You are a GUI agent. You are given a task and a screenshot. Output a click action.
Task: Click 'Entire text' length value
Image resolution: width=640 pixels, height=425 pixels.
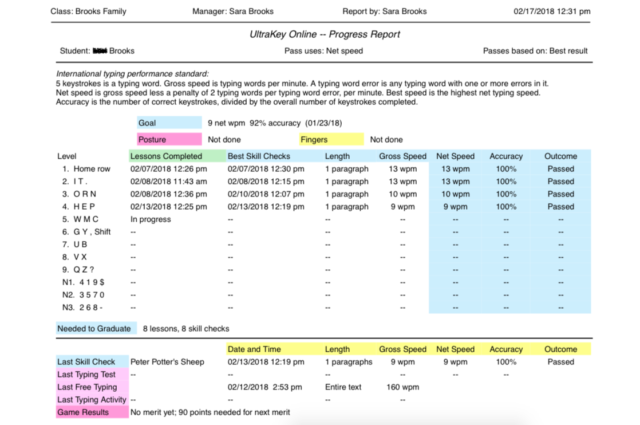[x=343, y=387]
